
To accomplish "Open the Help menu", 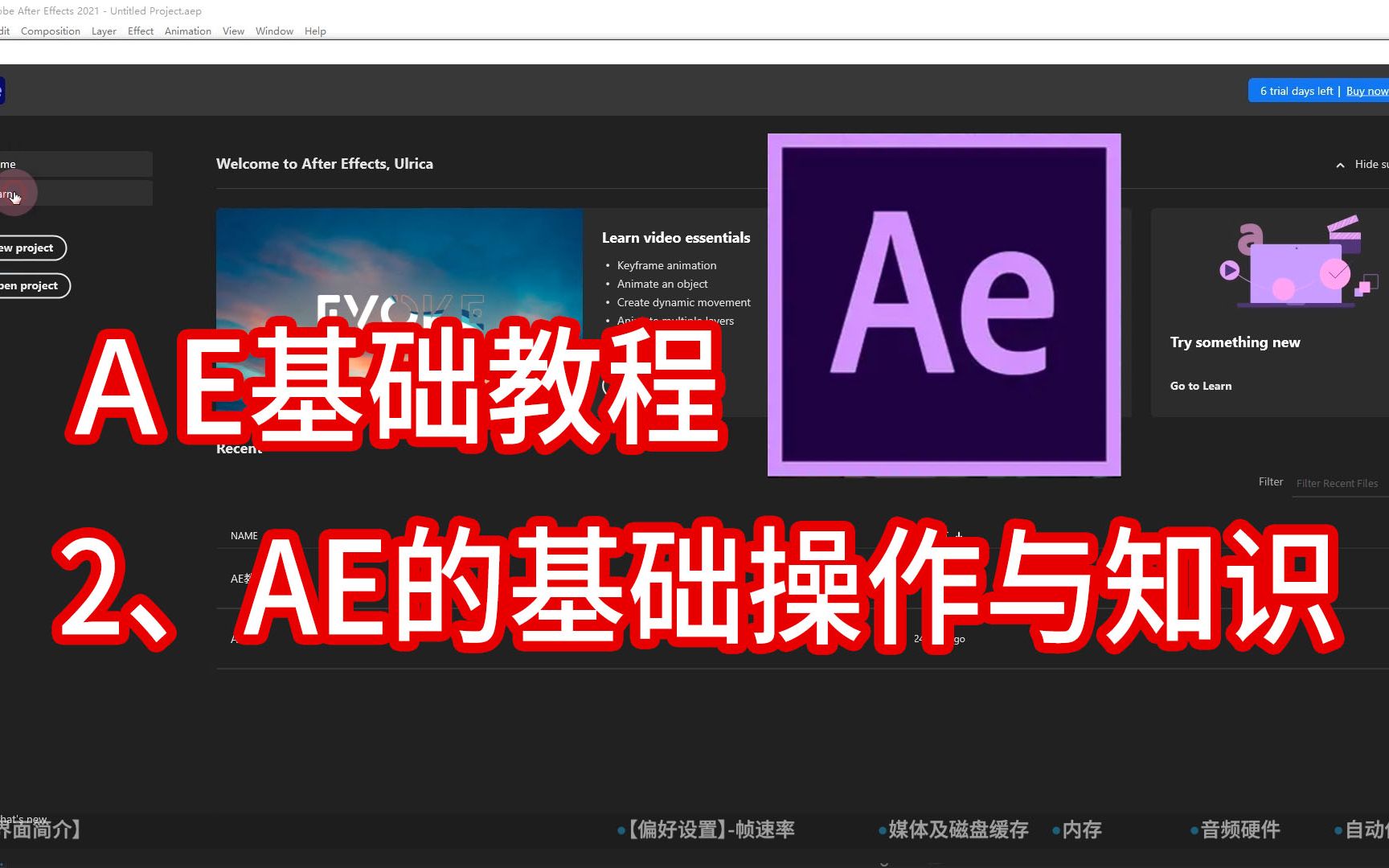I will click(315, 31).
